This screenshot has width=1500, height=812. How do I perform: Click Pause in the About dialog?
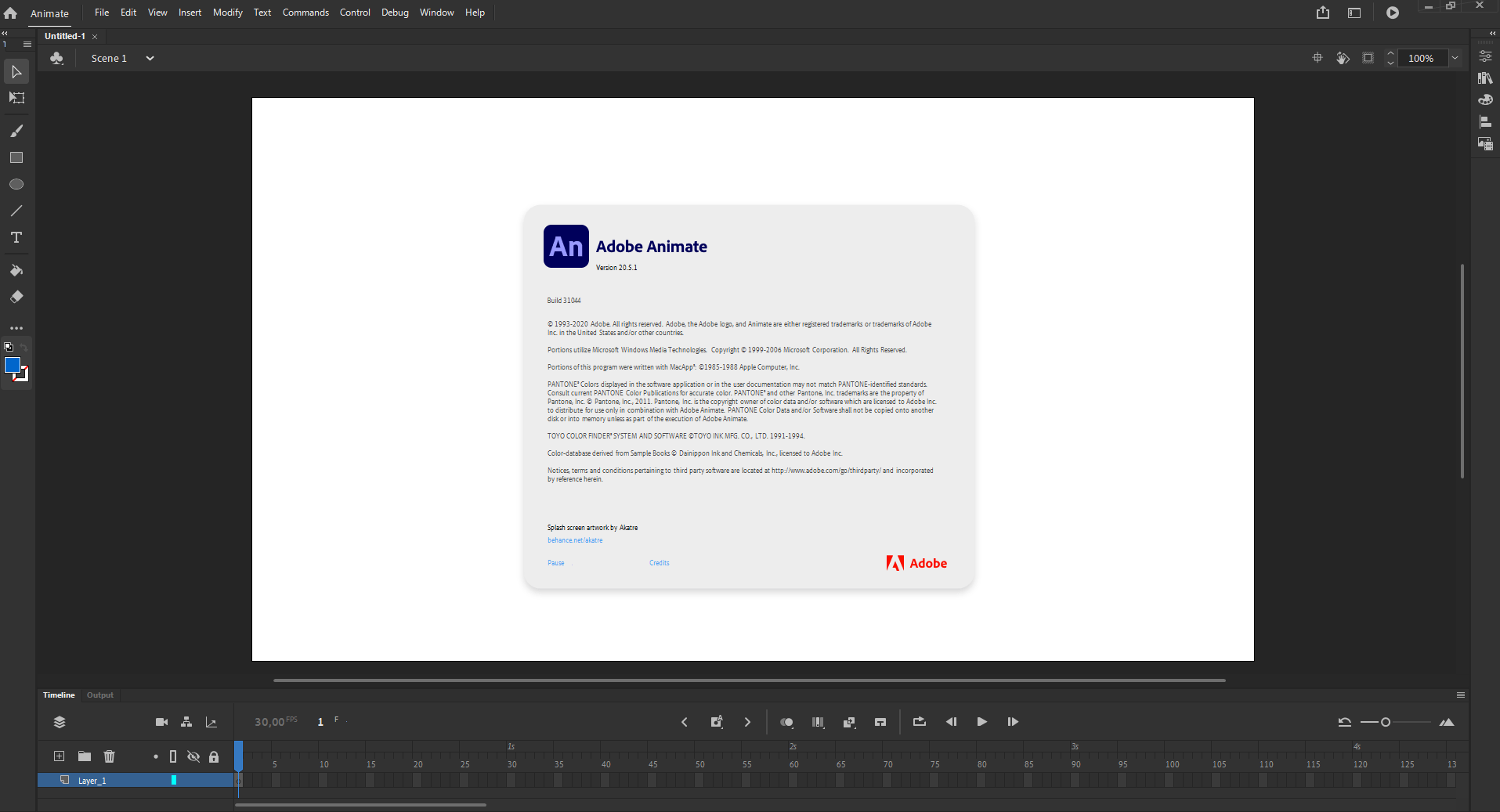pos(556,563)
